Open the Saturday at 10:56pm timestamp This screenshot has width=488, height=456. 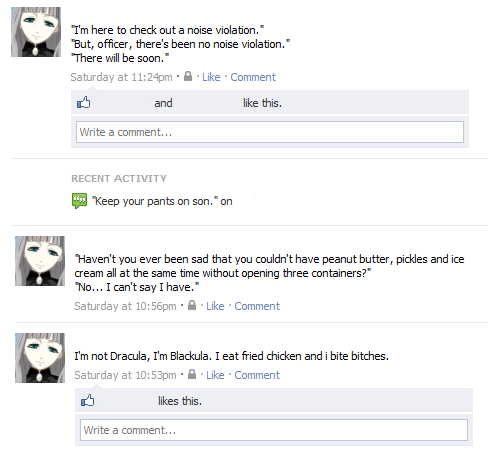(125, 306)
